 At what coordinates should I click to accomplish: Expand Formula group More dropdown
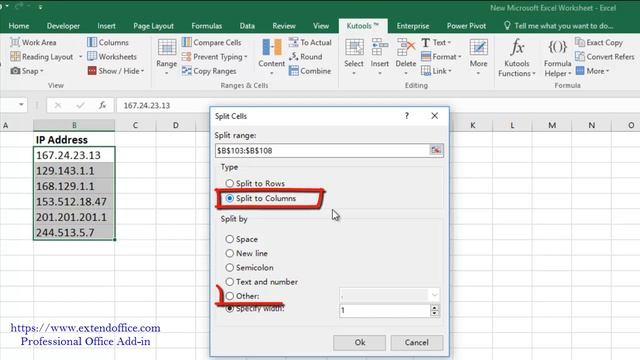point(592,71)
